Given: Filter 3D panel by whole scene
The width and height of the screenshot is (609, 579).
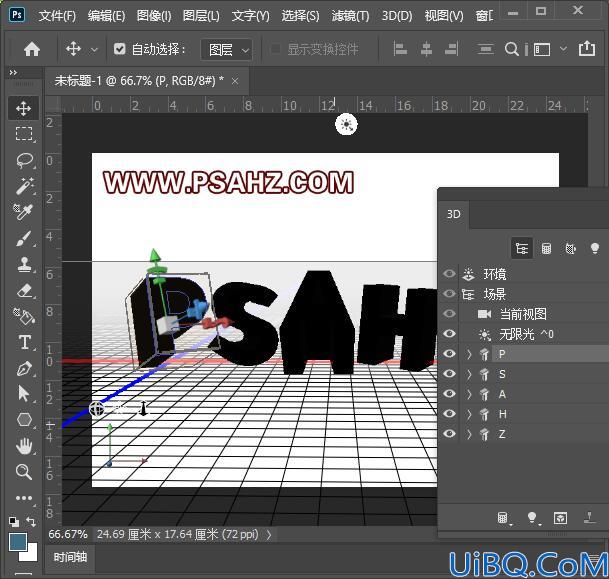Looking at the screenshot, I should coord(522,248).
